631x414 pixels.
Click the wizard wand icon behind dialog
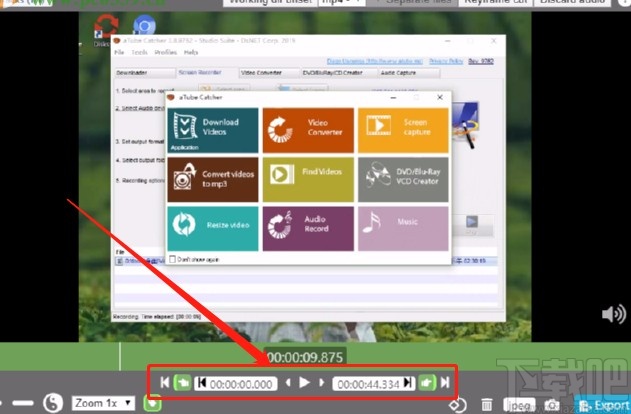[466, 125]
